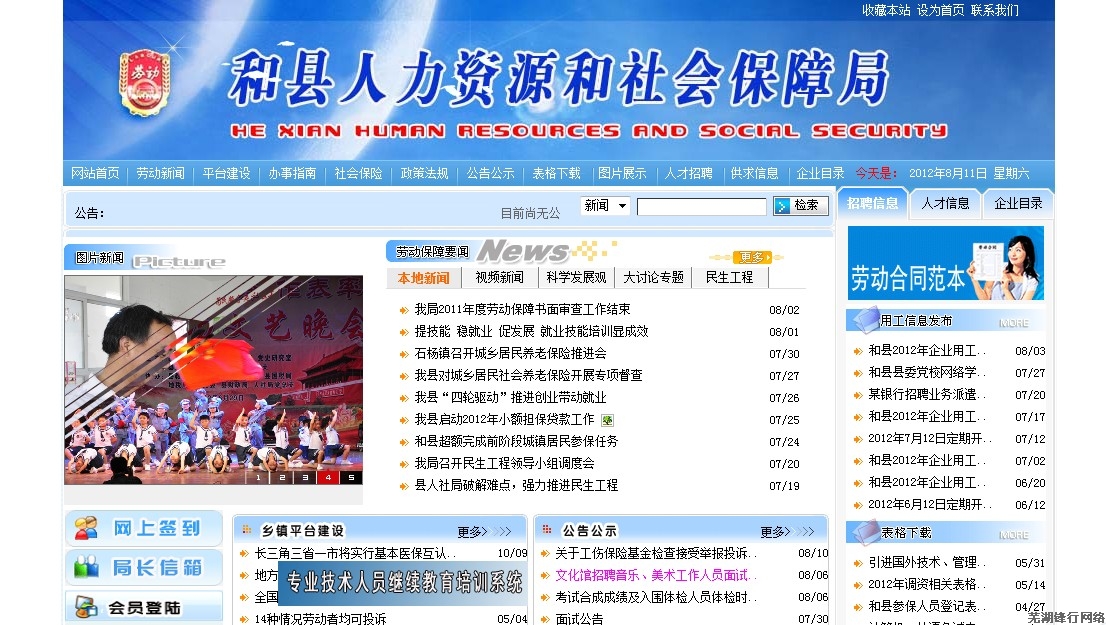Switch to 人才信息 tab
This screenshot has height=625, width=1106.
click(945, 203)
